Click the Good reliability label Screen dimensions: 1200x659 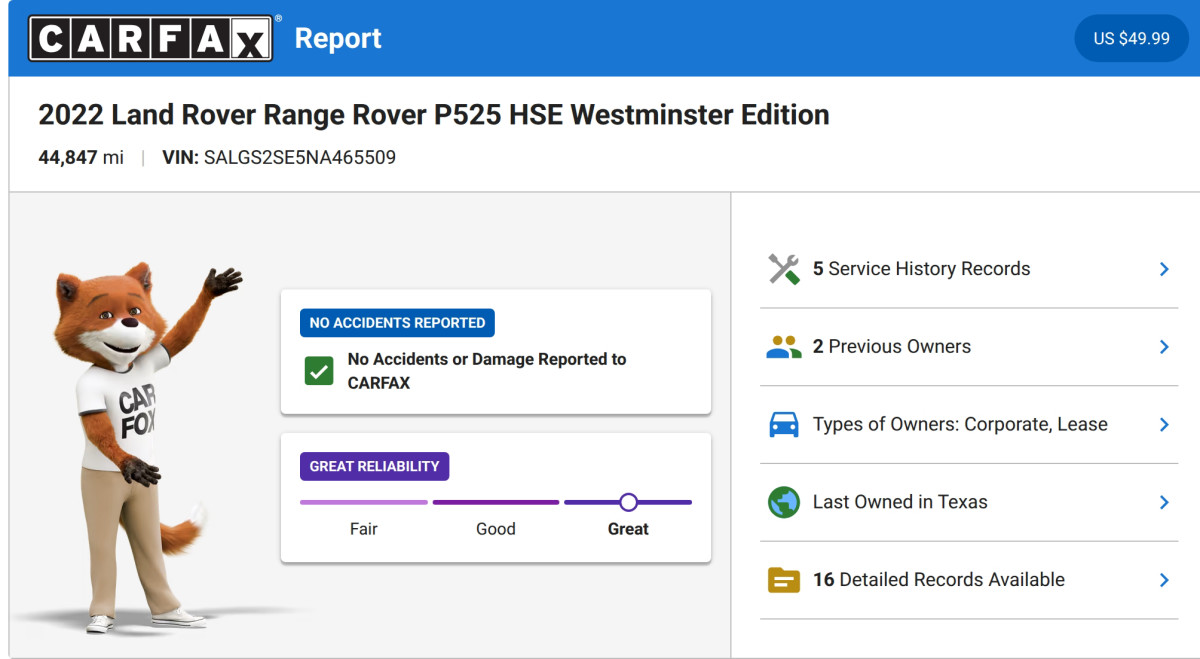(x=496, y=529)
